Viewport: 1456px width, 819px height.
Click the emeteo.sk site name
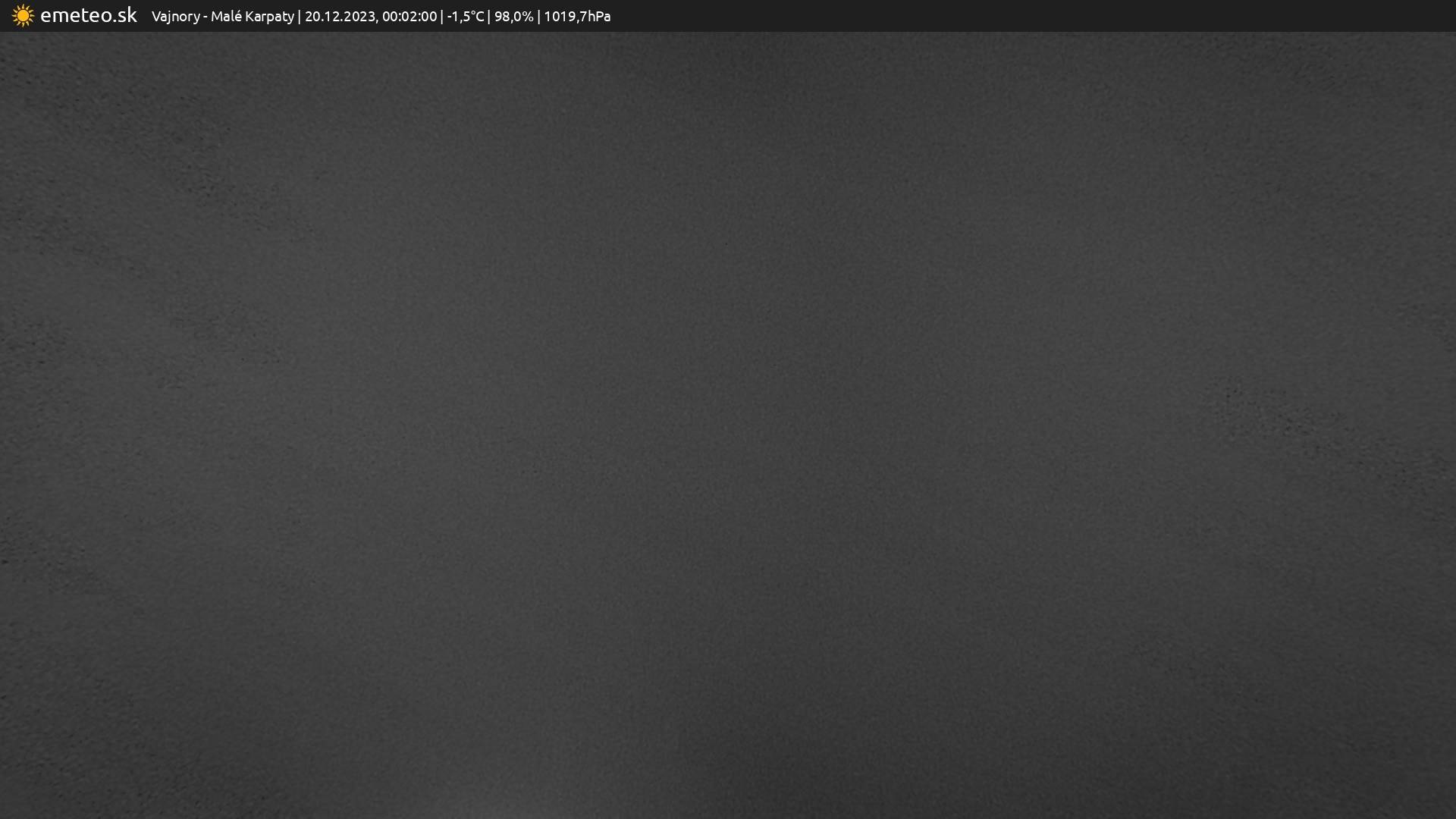[88, 16]
